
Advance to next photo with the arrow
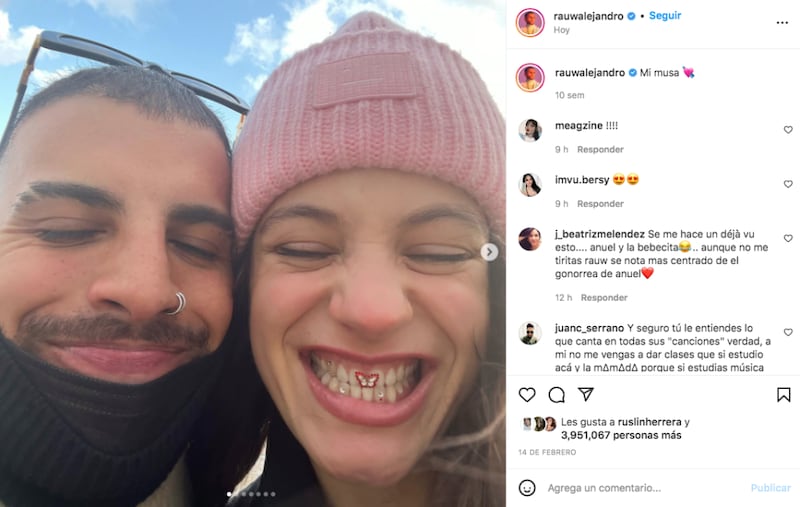(x=489, y=251)
